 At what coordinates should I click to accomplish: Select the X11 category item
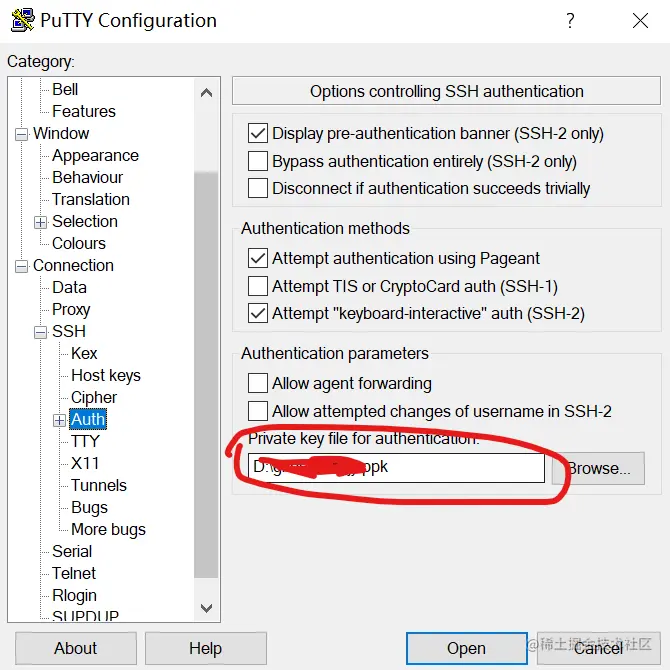84,463
